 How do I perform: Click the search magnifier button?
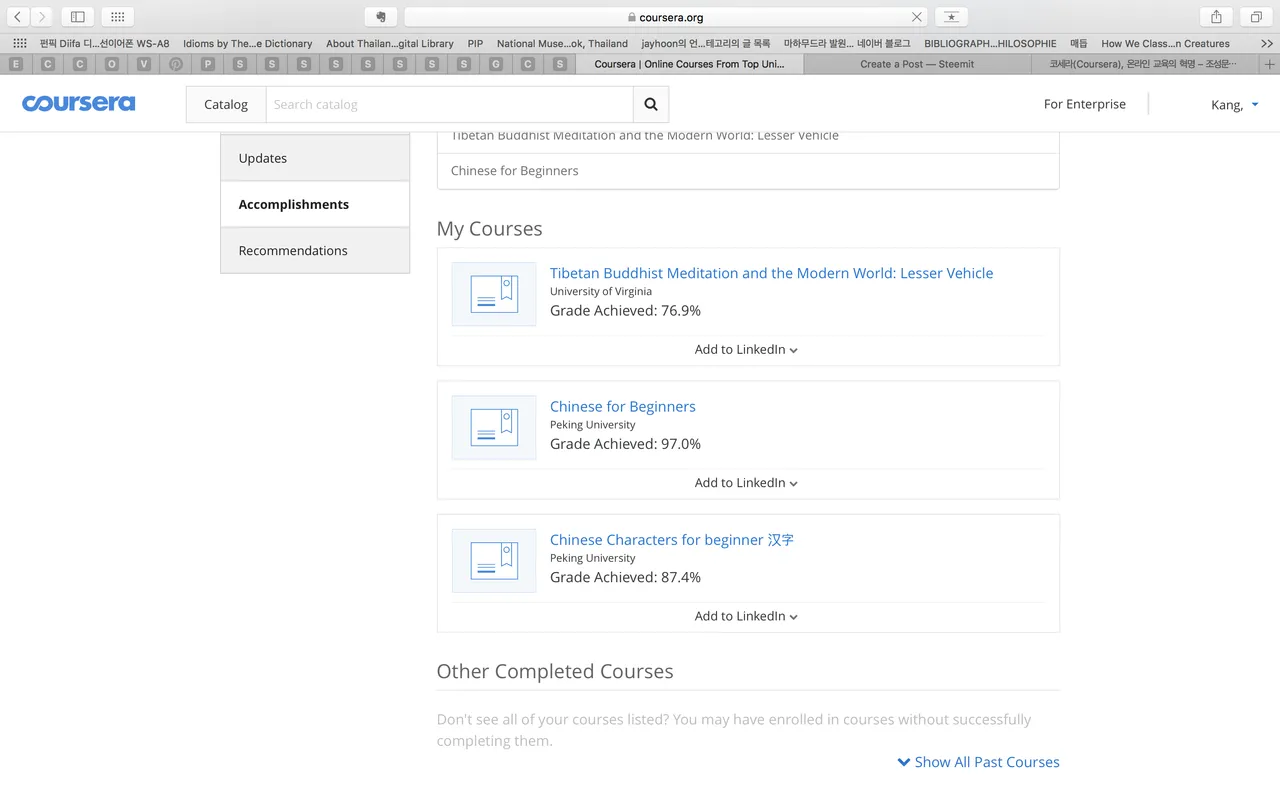coord(651,104)
